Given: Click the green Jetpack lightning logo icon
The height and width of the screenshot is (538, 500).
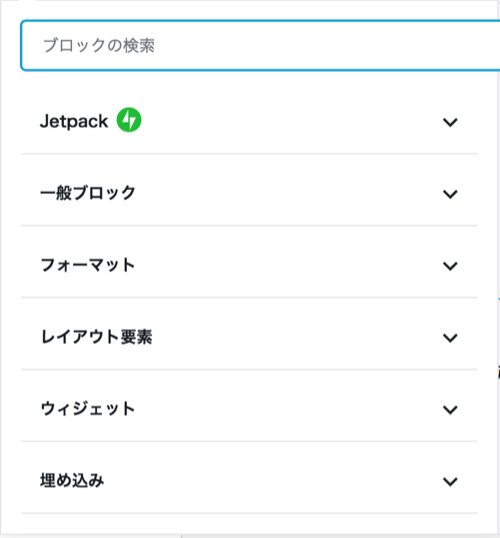Looking at the screenshot, I should pyautogui.click(x=129, y=120).
